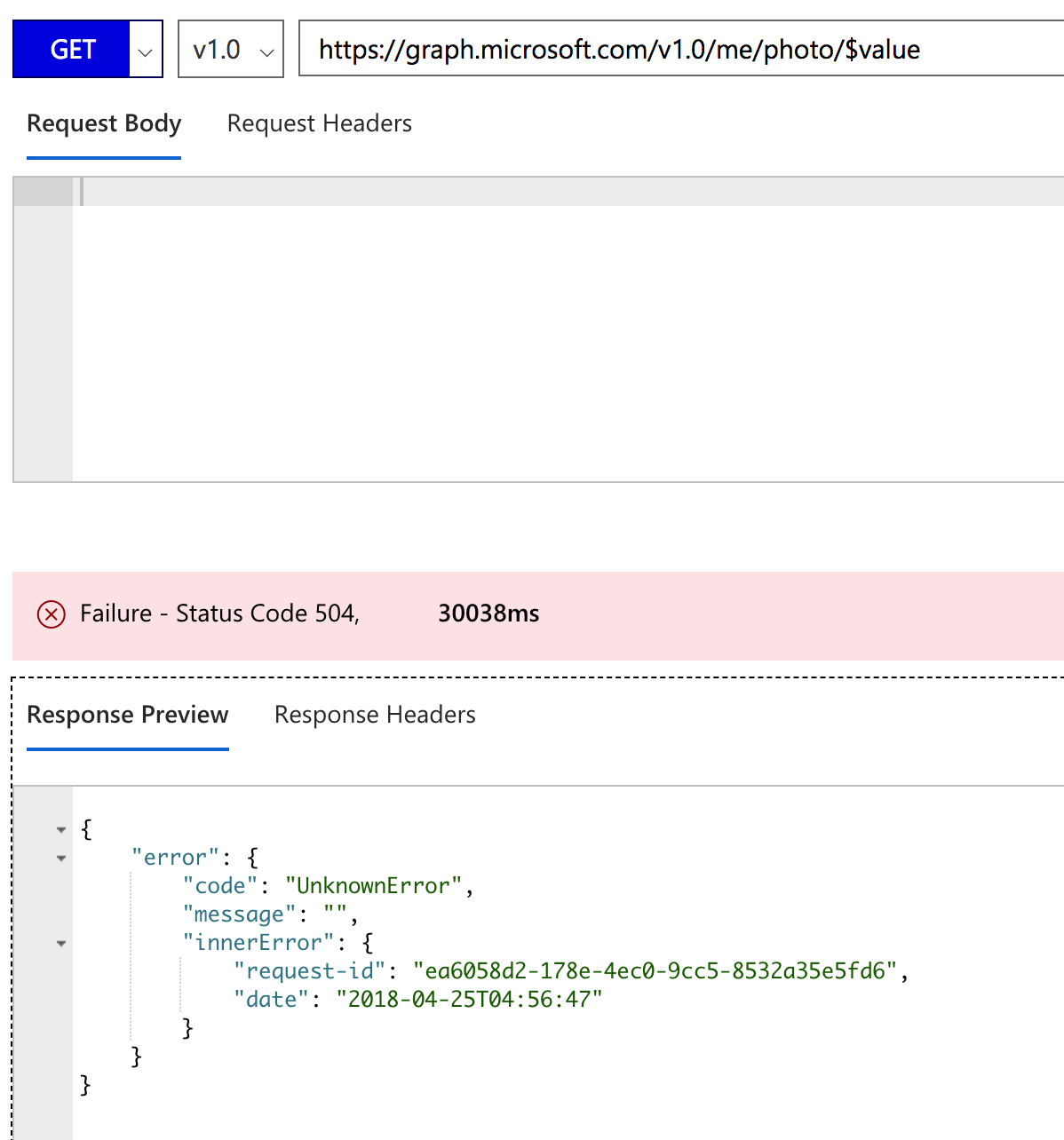Click the date value 2018-04-25T04:56:47
The height and width of the screenshot is (1140, 1064).
tap(469, 1000)
